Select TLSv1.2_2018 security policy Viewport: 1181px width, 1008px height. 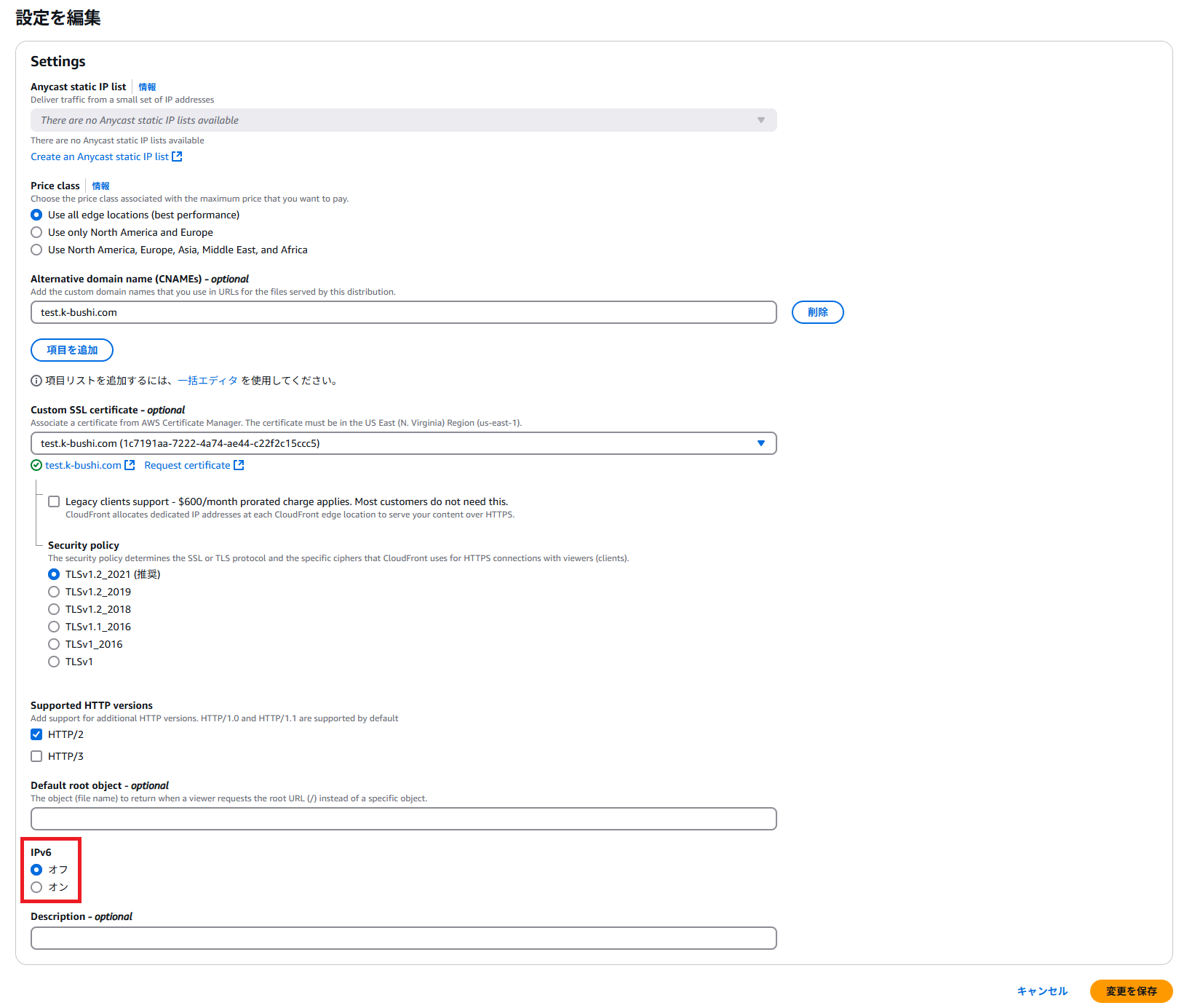[54, 609]
